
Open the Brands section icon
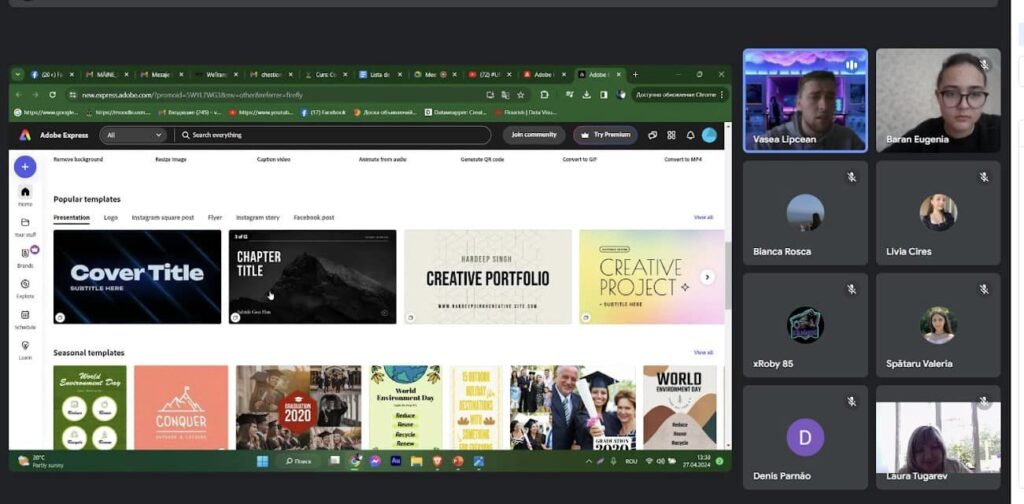pyautogui.click(x=25, y=257)
